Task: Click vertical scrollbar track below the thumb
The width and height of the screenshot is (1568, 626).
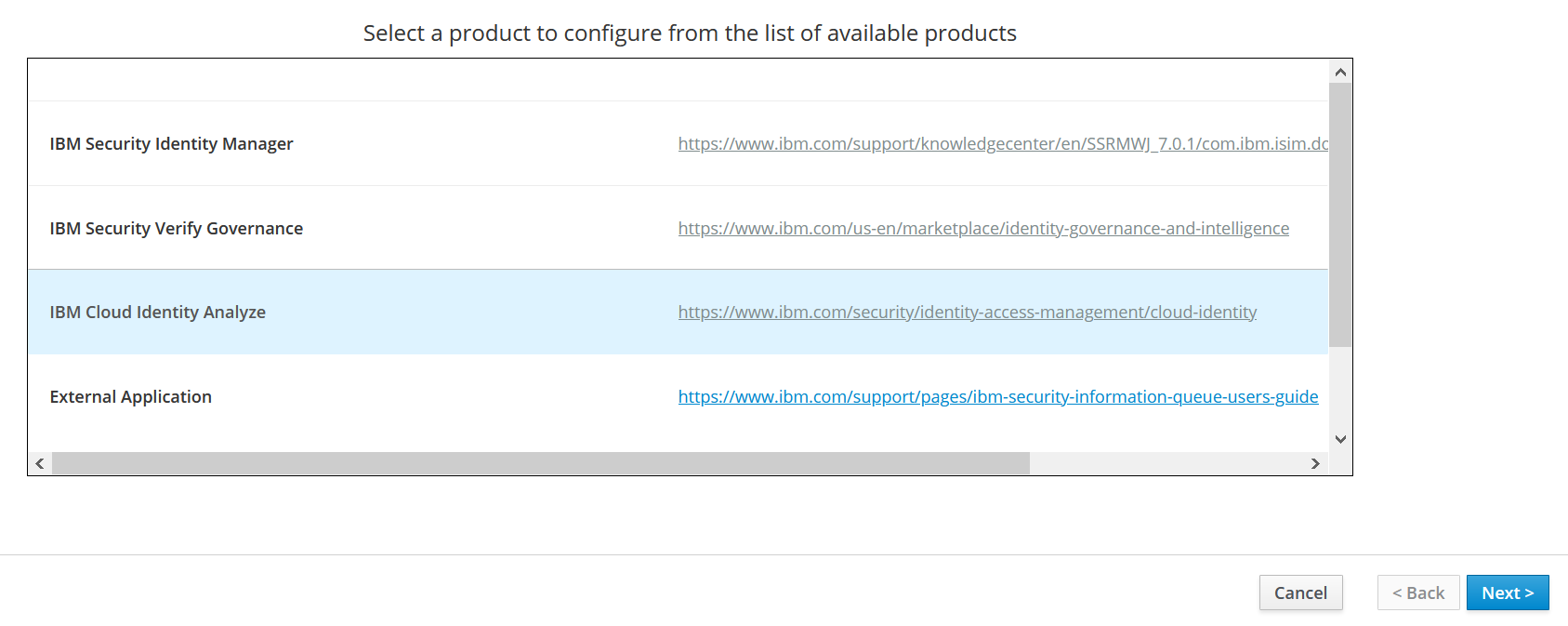Action: click(x=1340, y=391)
